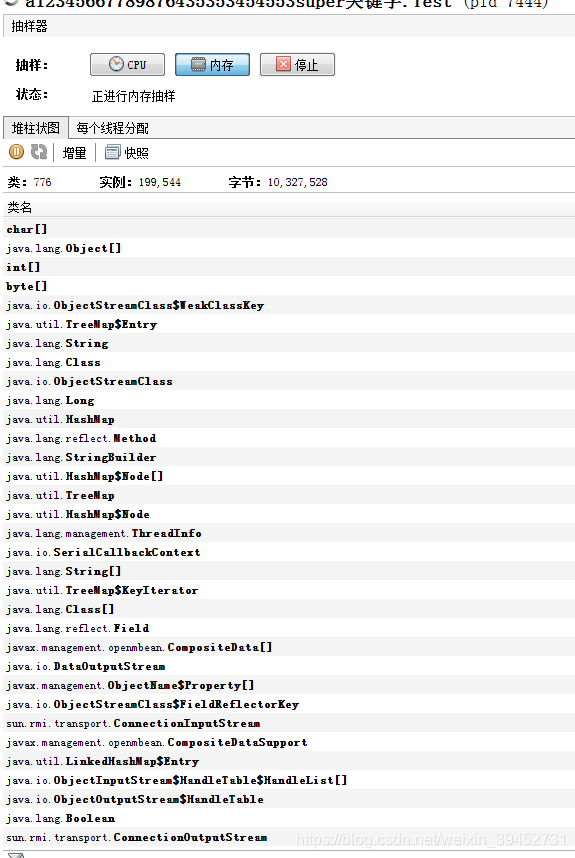
Task: Select java.lang.Object[] row
Action: point(289,248)
